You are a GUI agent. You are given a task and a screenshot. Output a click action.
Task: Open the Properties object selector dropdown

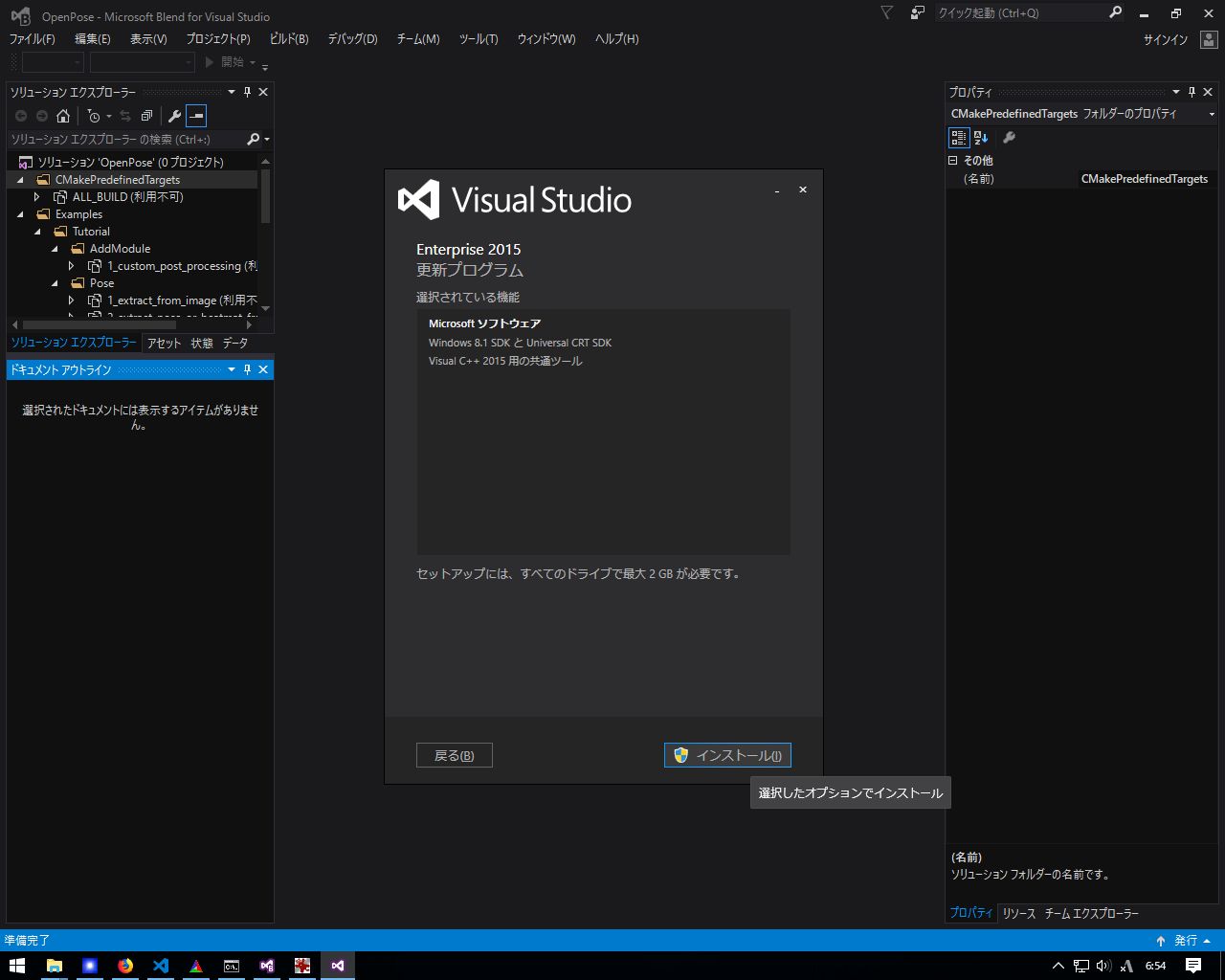click(x=1212, y=114)
